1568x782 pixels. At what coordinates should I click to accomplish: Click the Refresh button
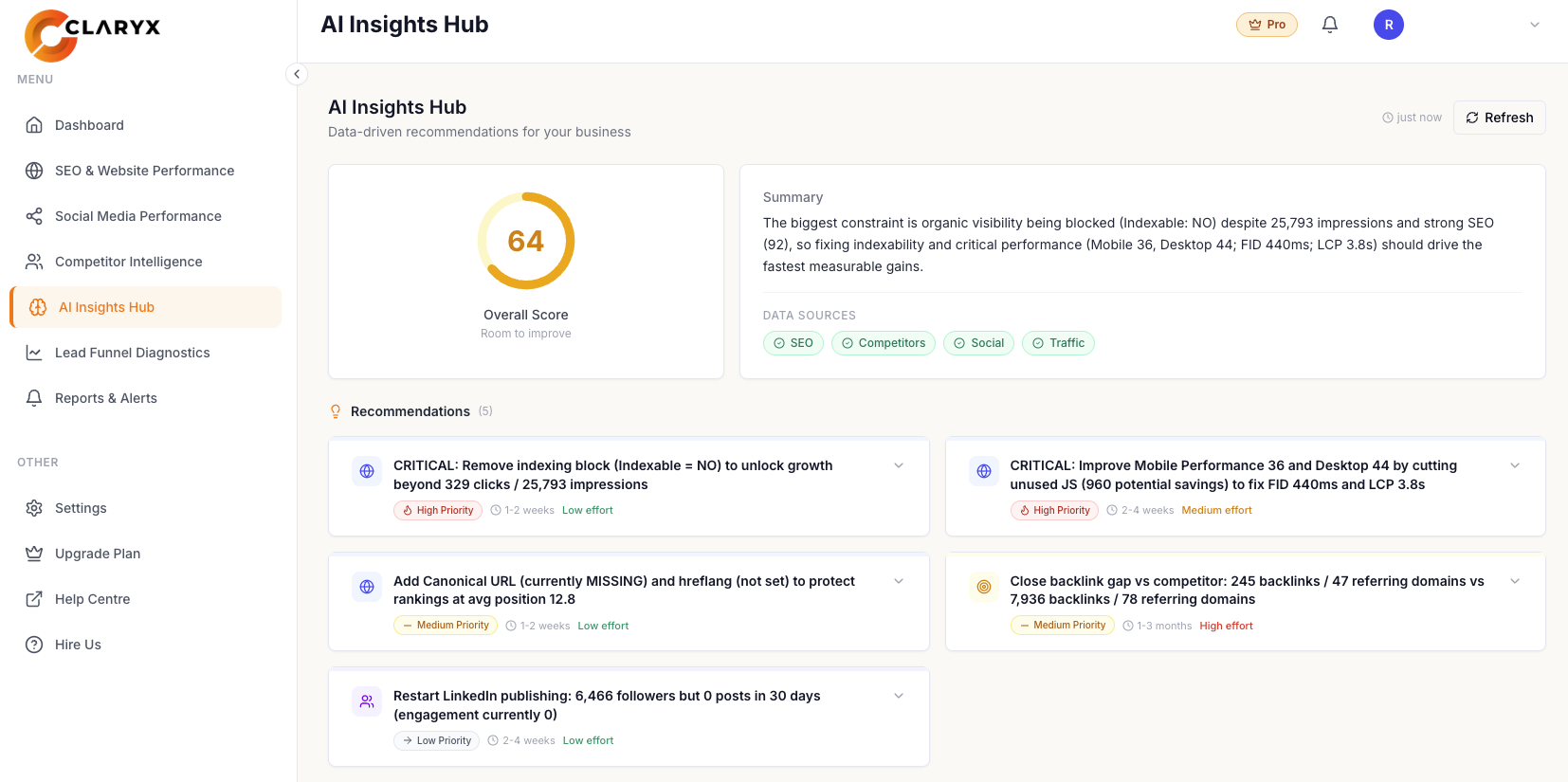(1499, 118)
